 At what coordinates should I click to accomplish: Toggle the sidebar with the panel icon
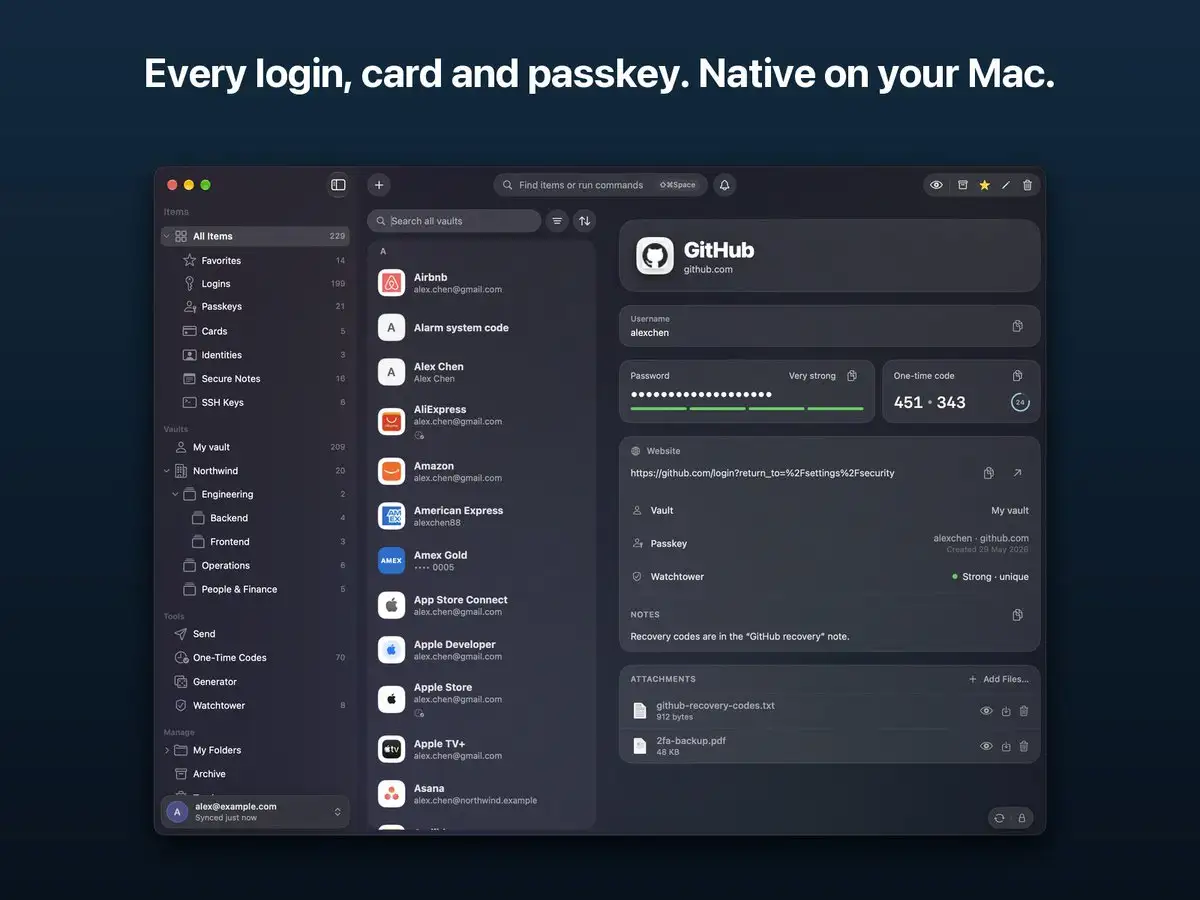coord(338,185)
